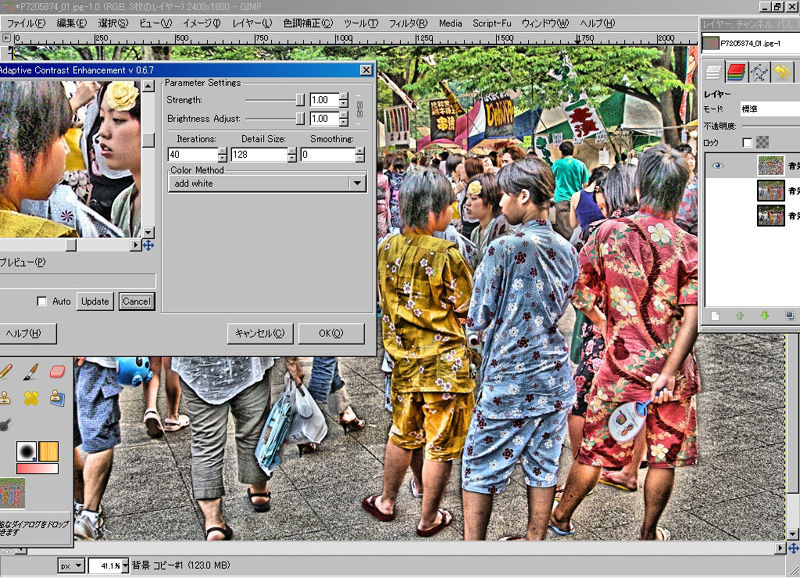Screen dimensions: 800x578
Task: Toggle the layer Lock checkbox
Action: 747,142
